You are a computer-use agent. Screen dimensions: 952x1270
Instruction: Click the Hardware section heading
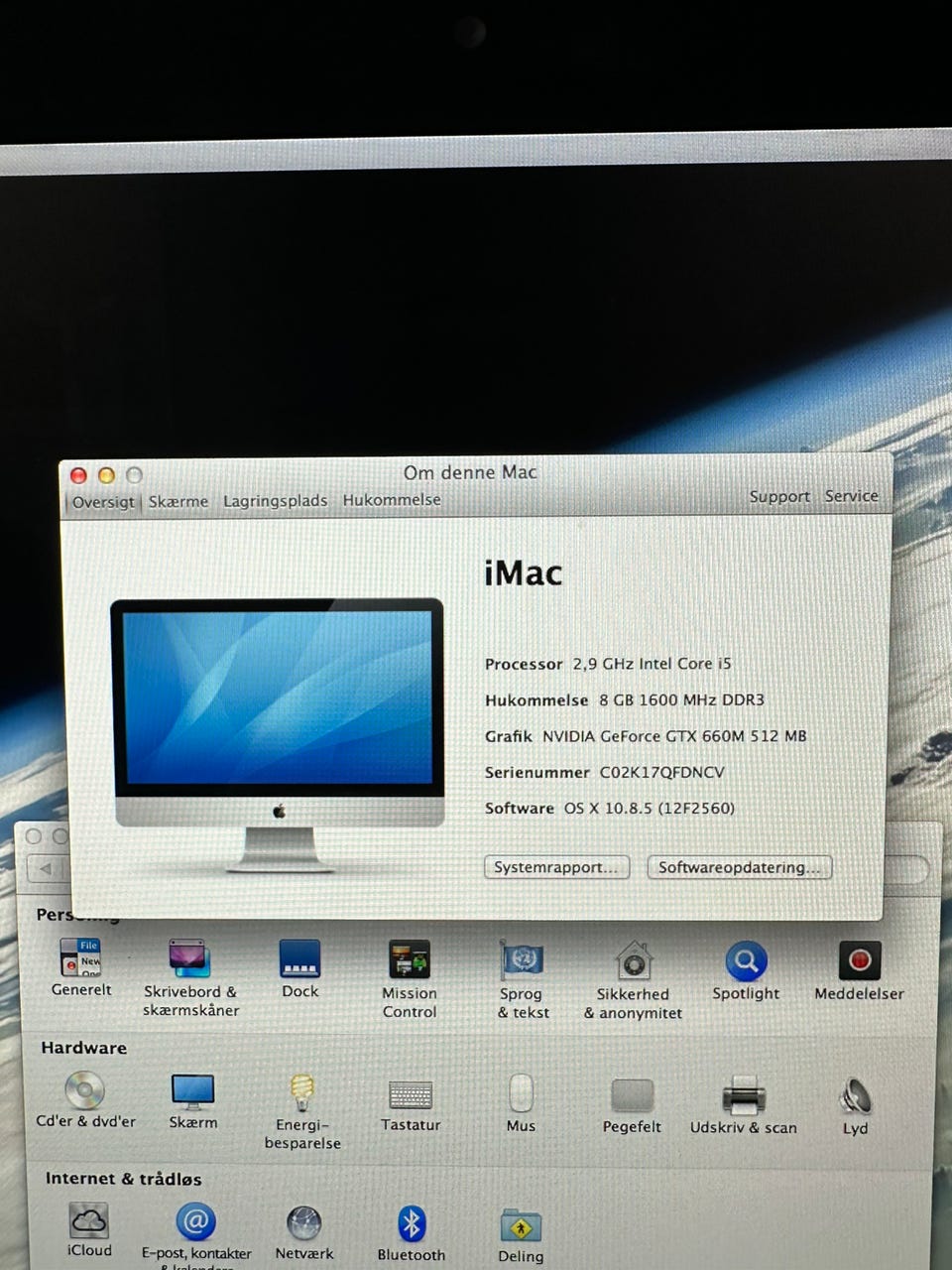83,1048
